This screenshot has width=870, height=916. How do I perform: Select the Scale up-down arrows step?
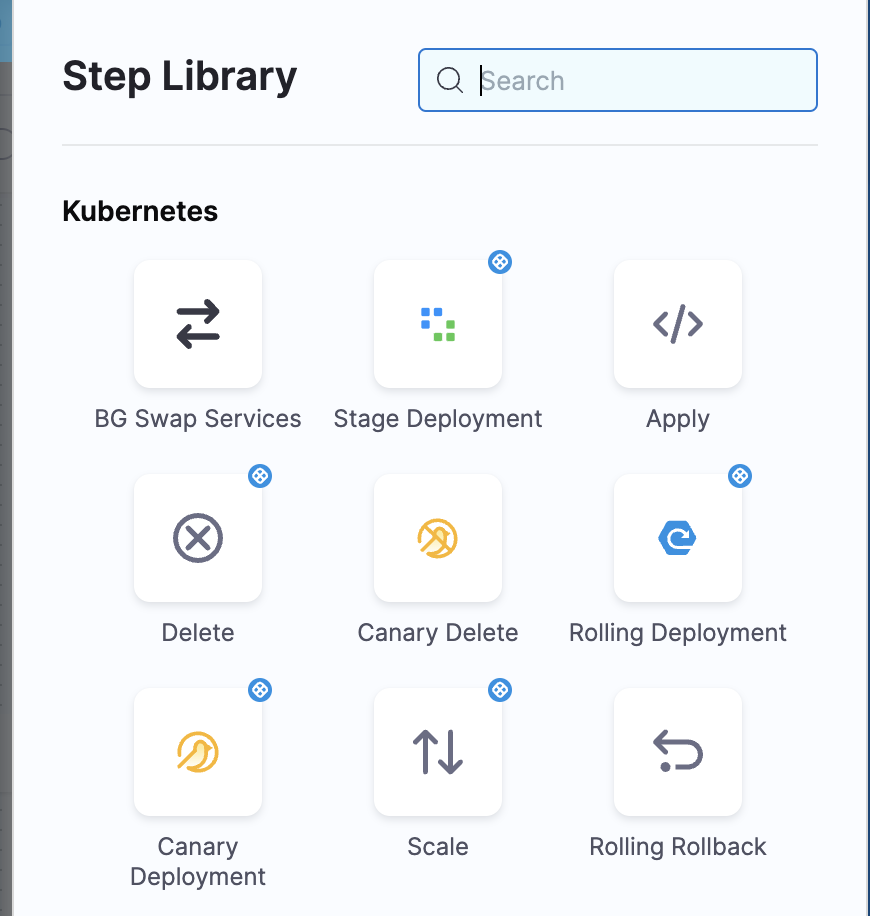(x=438, y=752)
